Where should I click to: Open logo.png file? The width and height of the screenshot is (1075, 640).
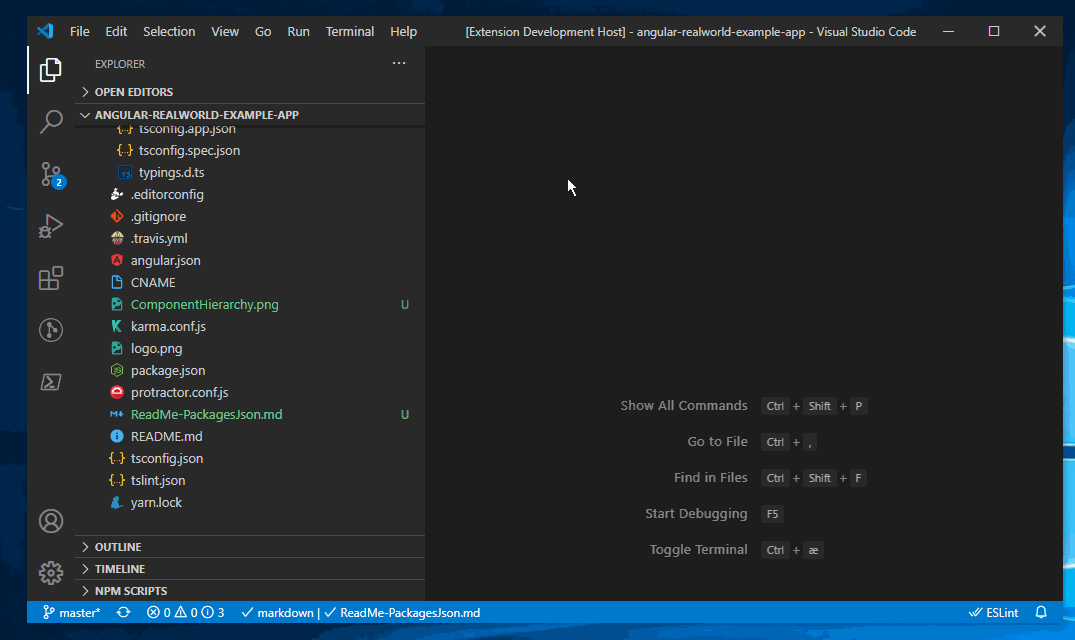(x=250, y=348)
